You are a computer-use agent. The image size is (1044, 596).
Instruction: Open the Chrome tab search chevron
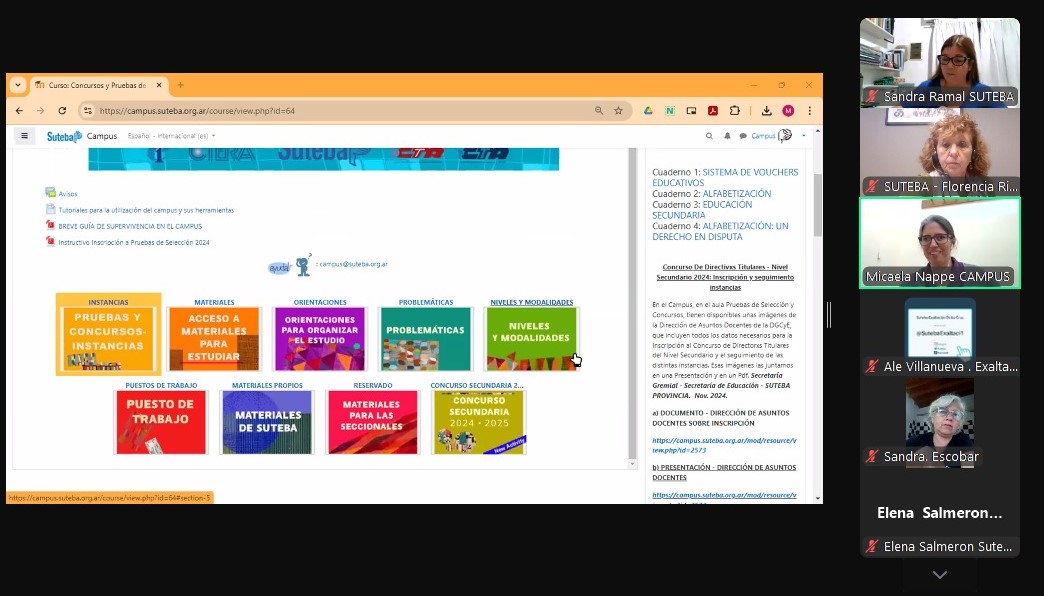tap(18, 85)
